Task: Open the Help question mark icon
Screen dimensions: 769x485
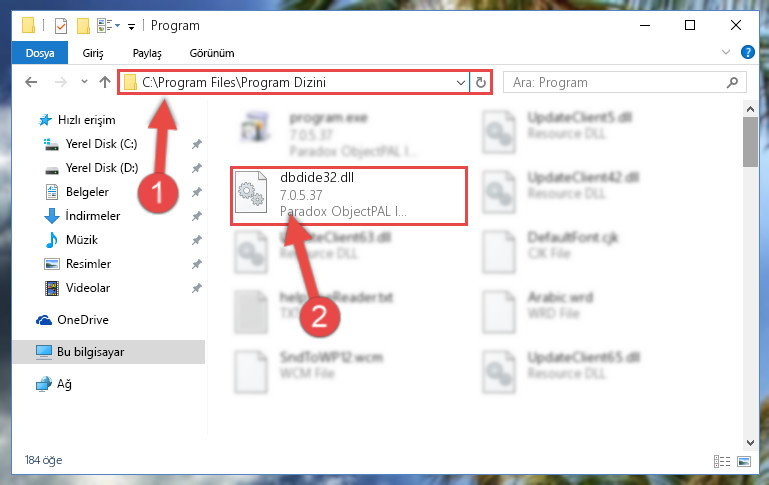Action: click(747, 52)
